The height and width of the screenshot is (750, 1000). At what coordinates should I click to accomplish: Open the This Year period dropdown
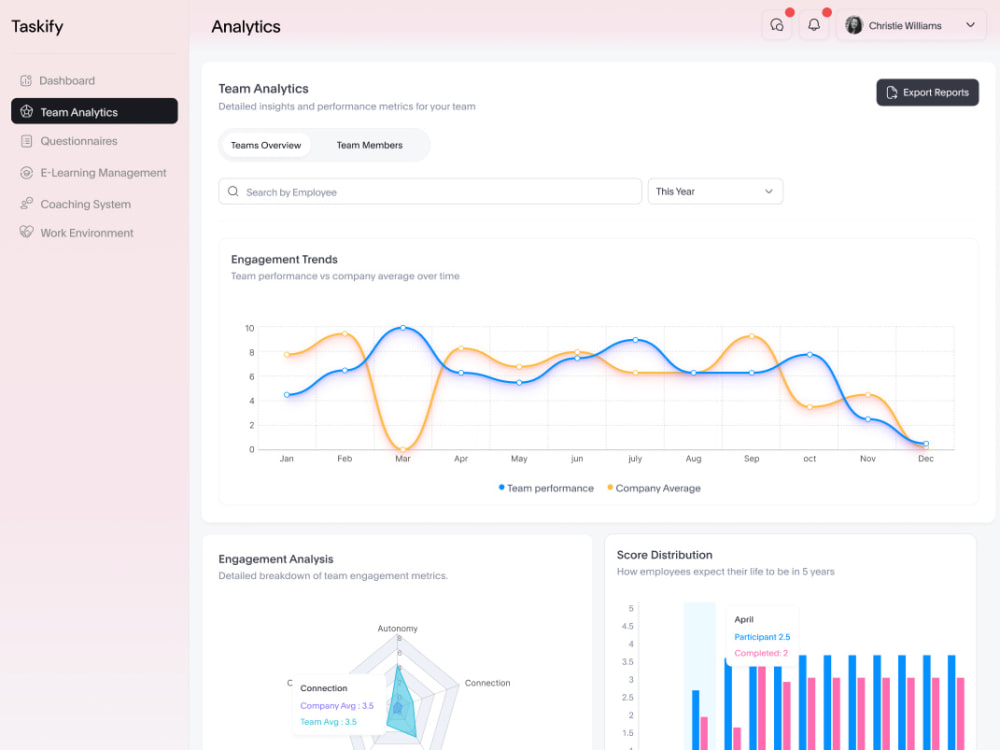coord(715,191)
